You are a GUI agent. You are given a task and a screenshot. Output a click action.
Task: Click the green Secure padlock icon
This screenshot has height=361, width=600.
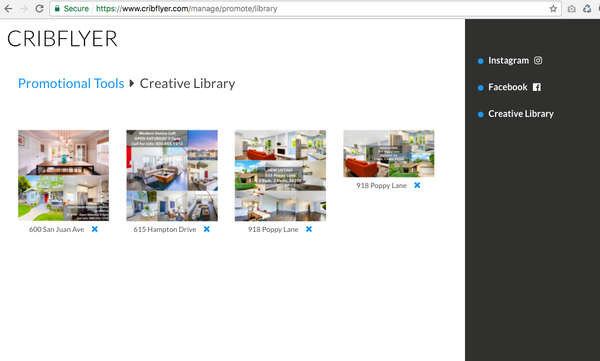coord(57,8)
